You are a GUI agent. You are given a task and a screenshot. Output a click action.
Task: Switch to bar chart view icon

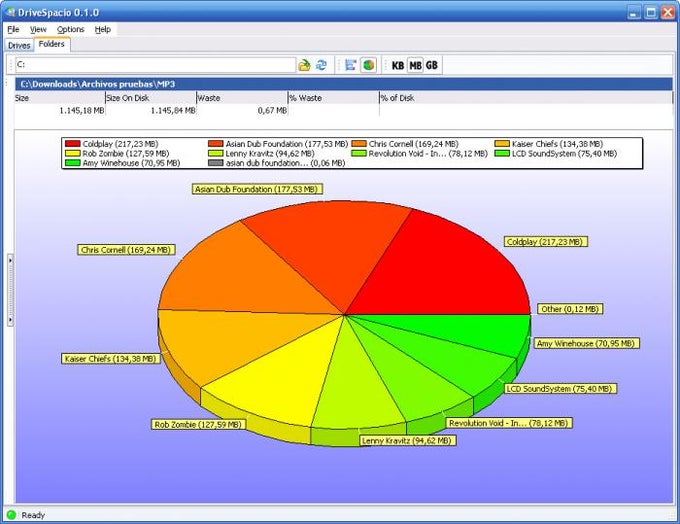coord(350,65)
